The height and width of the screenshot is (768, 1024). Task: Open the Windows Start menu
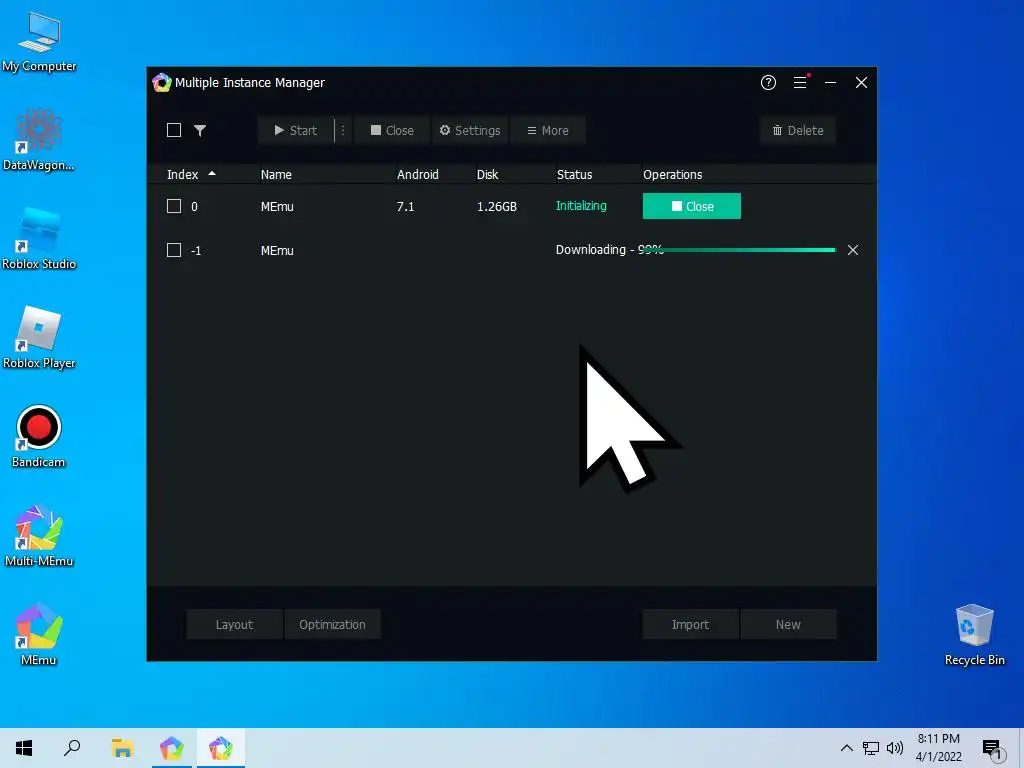click(24, 748)
